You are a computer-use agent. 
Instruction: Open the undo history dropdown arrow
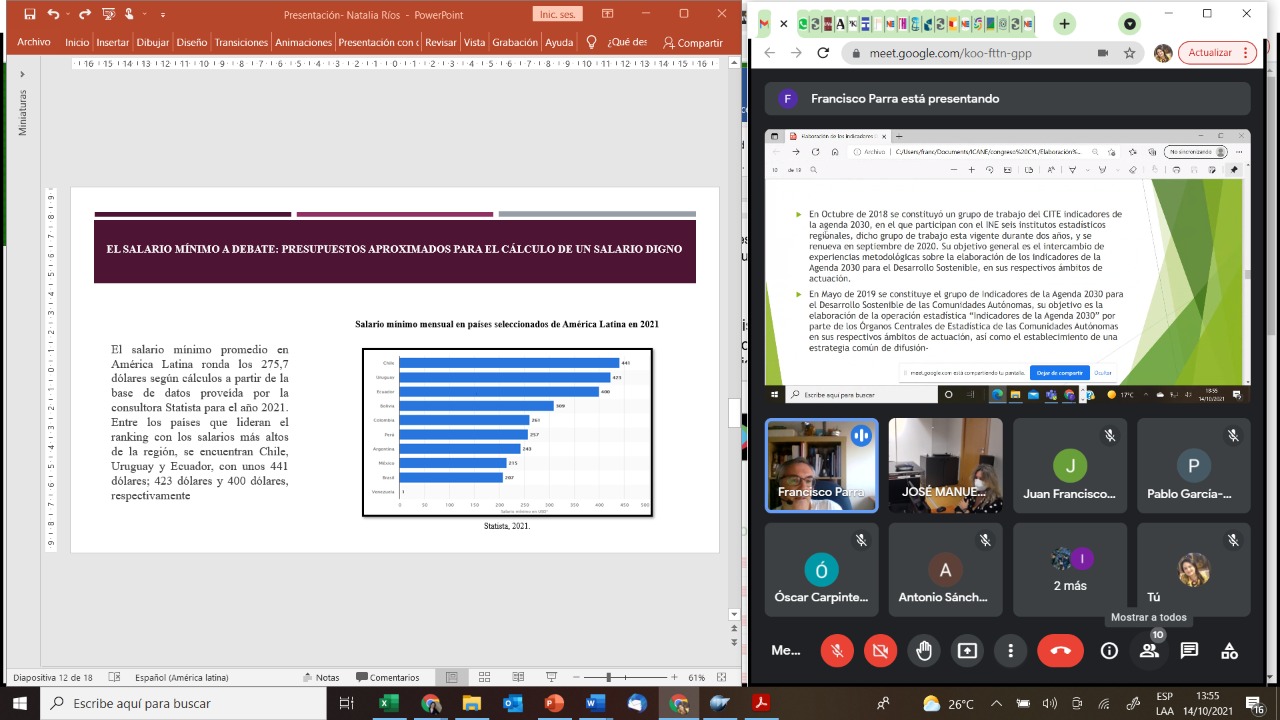[x=67, y=15]
